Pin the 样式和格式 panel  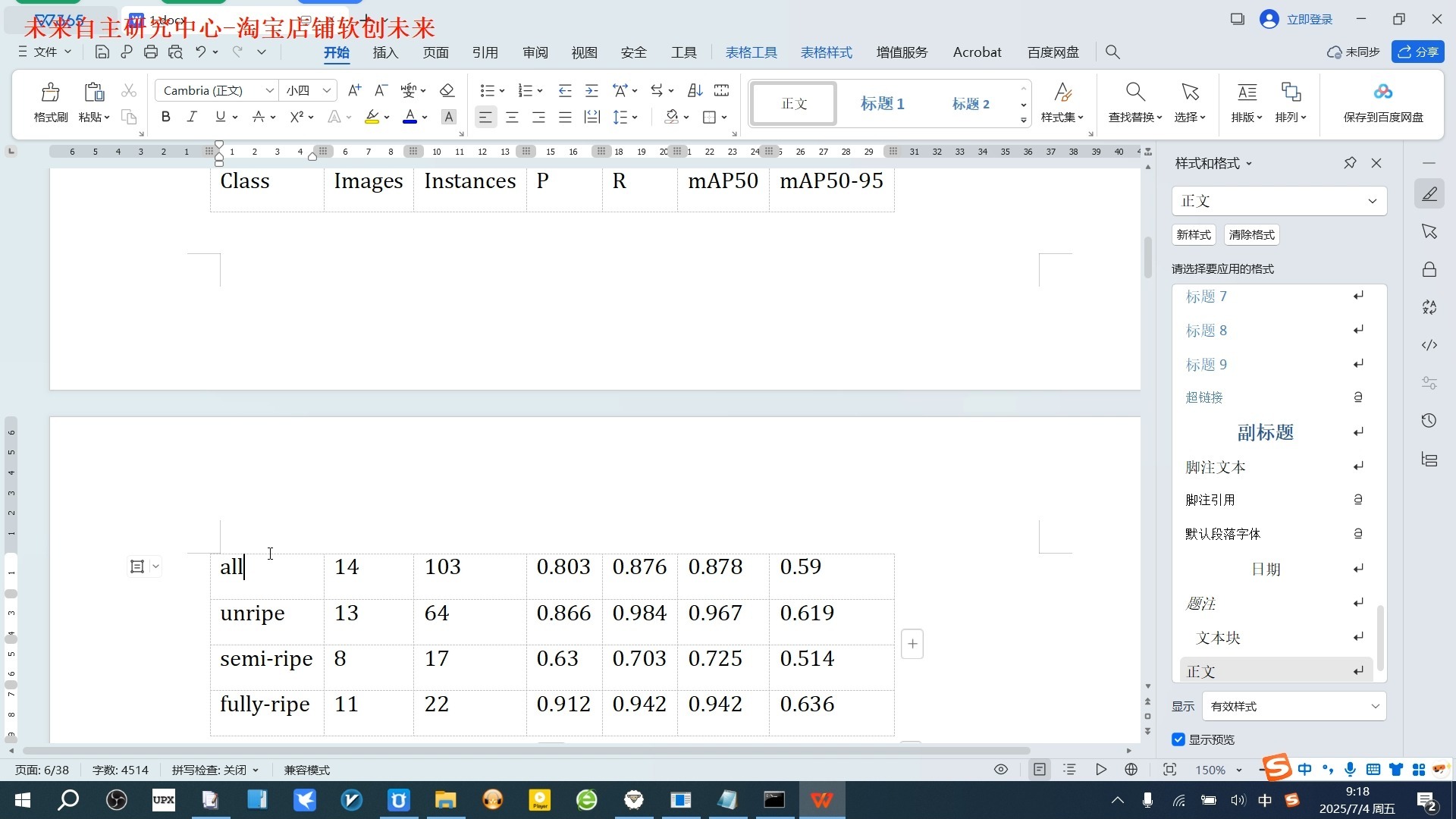(1349, 162)
